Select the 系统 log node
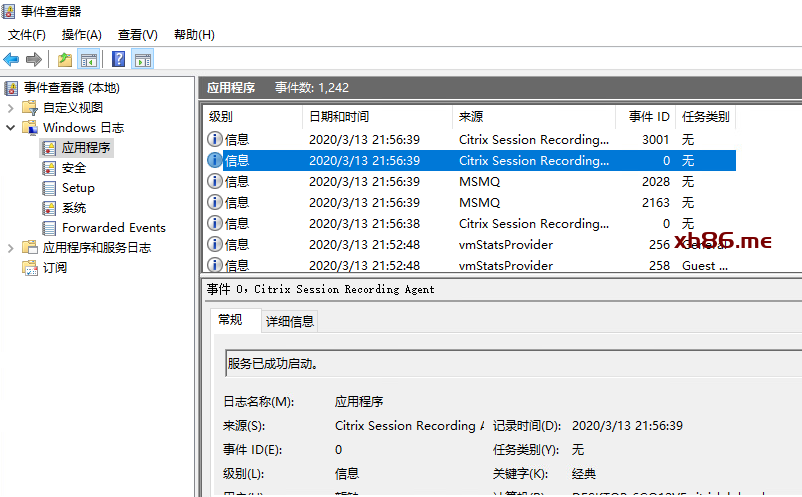This screenshot has width=802, height=497. (73, 208)
